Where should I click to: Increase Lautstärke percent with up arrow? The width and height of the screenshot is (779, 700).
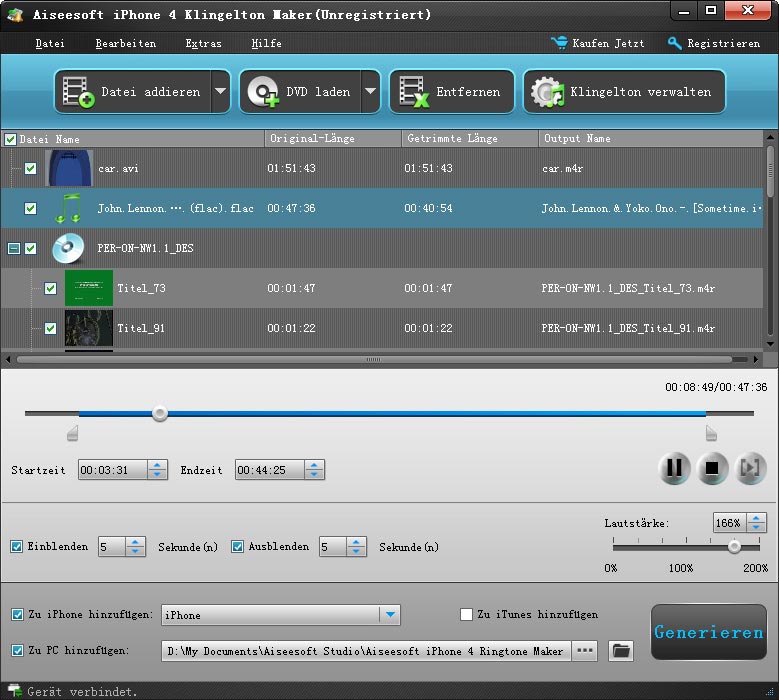pyautogui.click(x=756, y=518)
